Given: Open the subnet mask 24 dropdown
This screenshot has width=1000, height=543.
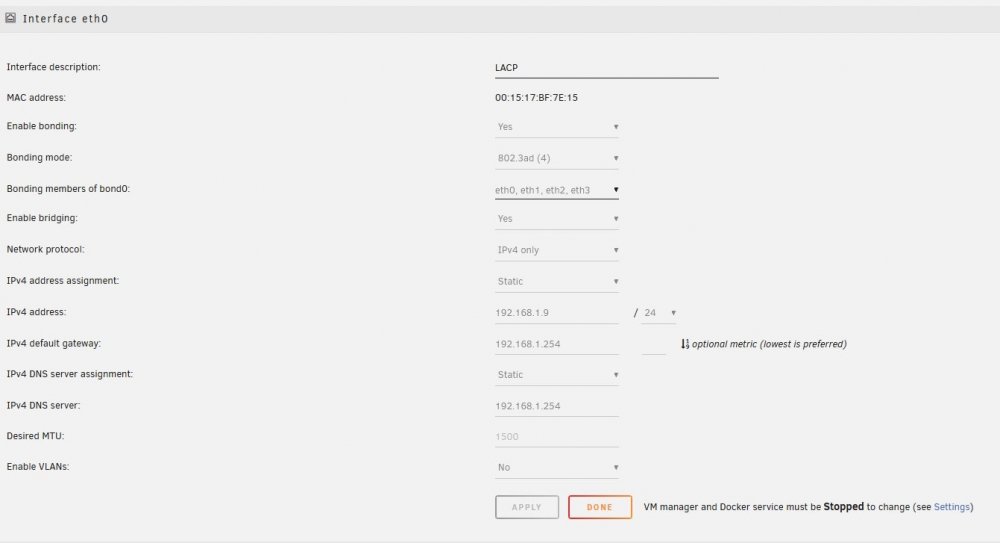Looking at the screenshot, I should click(x=659, y=313).
